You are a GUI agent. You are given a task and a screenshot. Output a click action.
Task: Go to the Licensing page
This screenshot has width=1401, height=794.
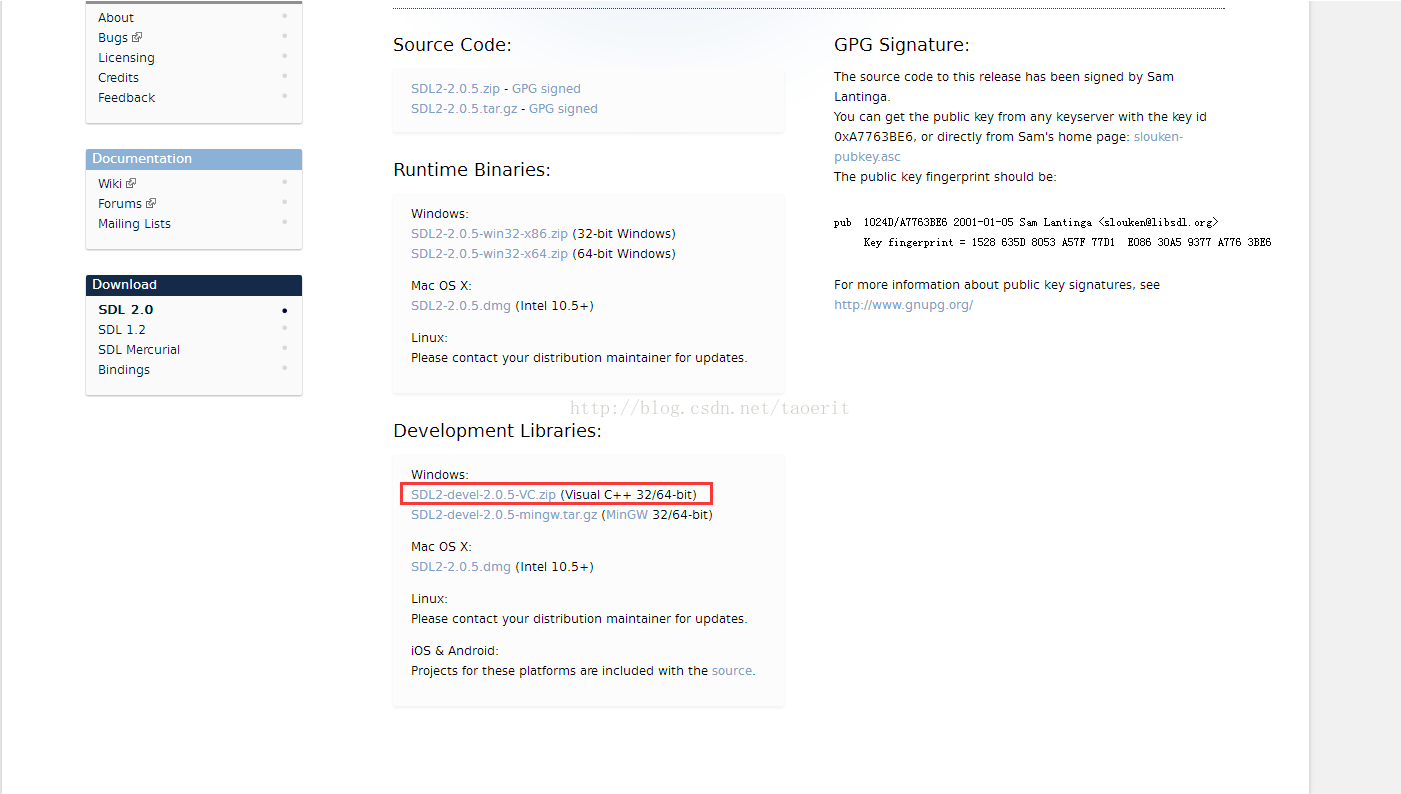pyautogui.click(x=126, y=57)
